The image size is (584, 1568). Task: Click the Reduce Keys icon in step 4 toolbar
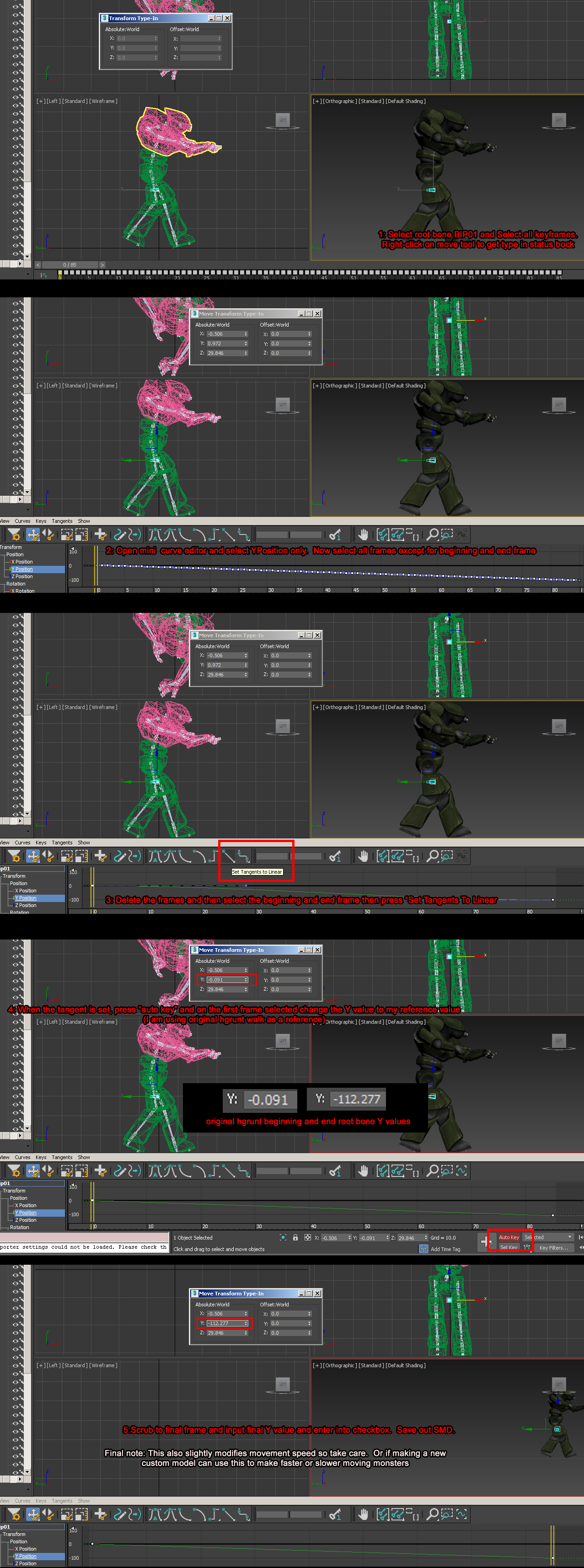click(x=135, y=1171)
